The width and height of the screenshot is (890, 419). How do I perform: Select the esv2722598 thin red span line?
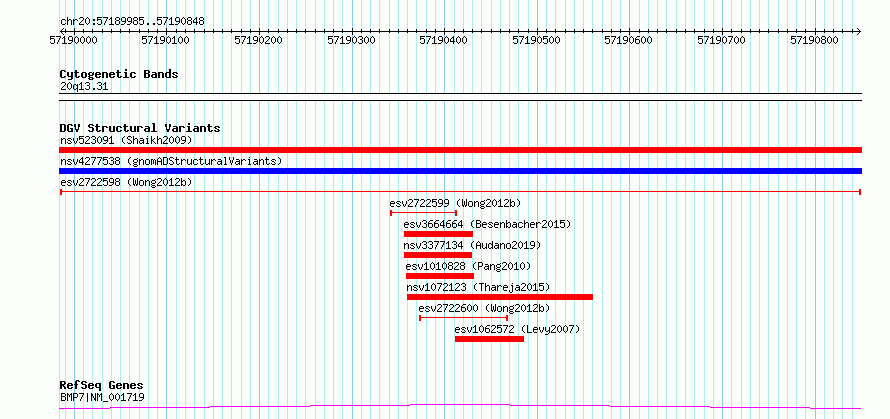coord(460,192)
